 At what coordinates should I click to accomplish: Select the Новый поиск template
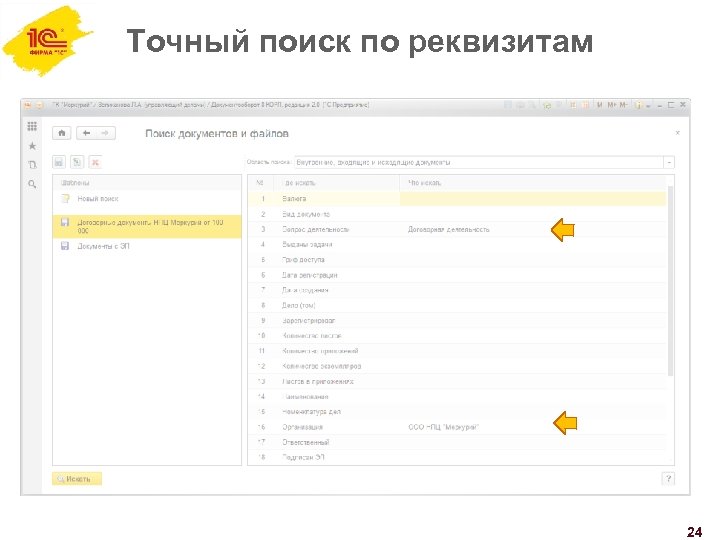[x=147, y=199]
